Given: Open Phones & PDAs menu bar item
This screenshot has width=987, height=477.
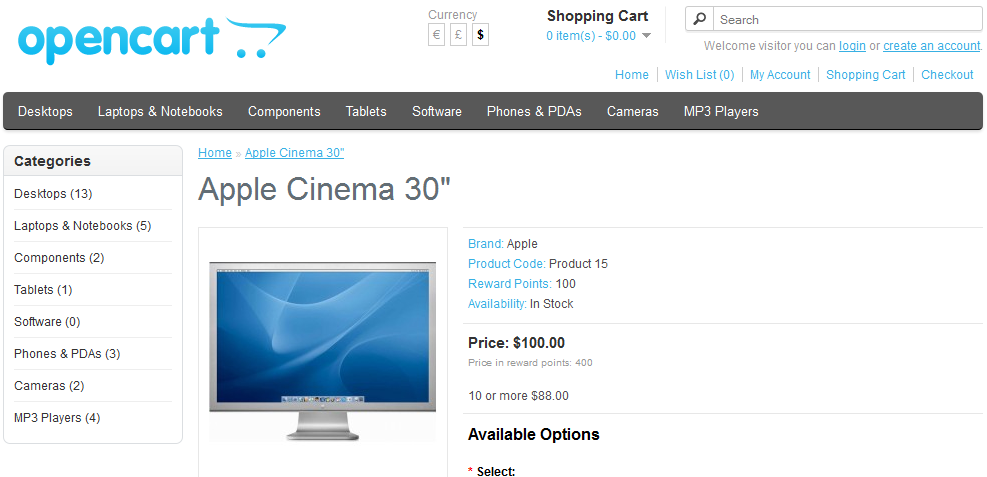Looking at the screenshot, I should click(534, 111).
